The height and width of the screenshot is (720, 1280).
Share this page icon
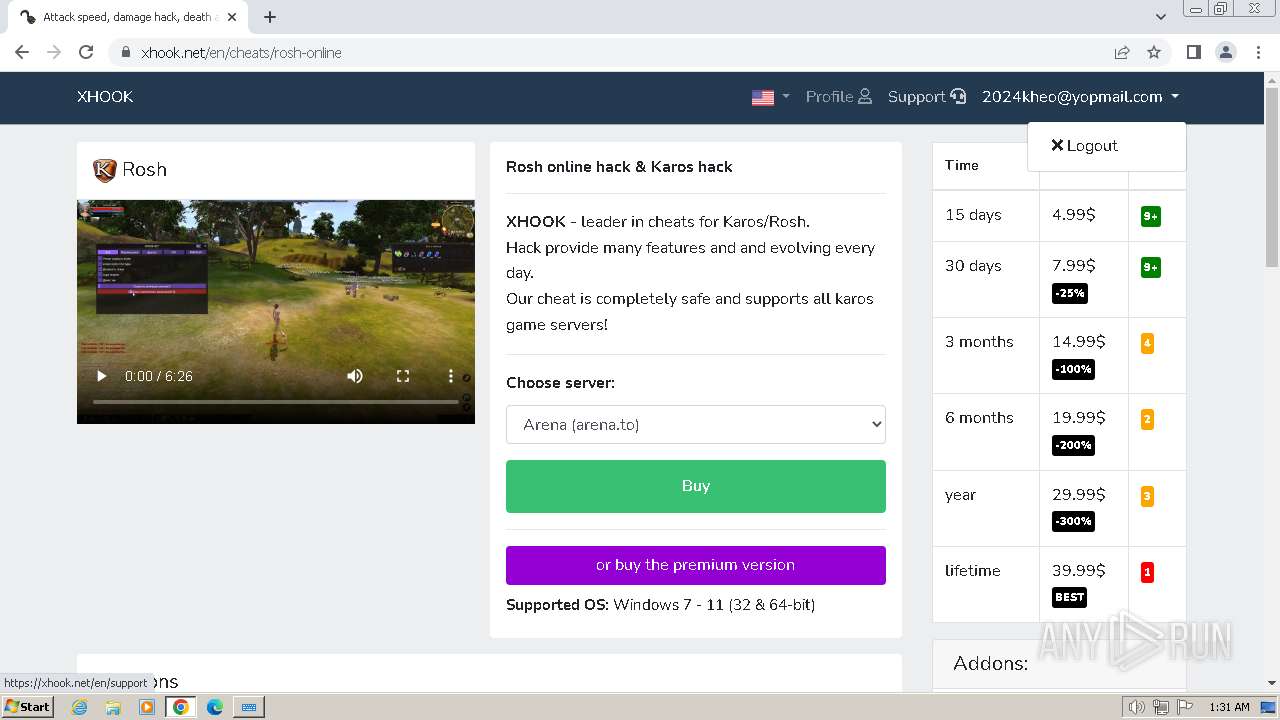click(x=1122, y=52)
